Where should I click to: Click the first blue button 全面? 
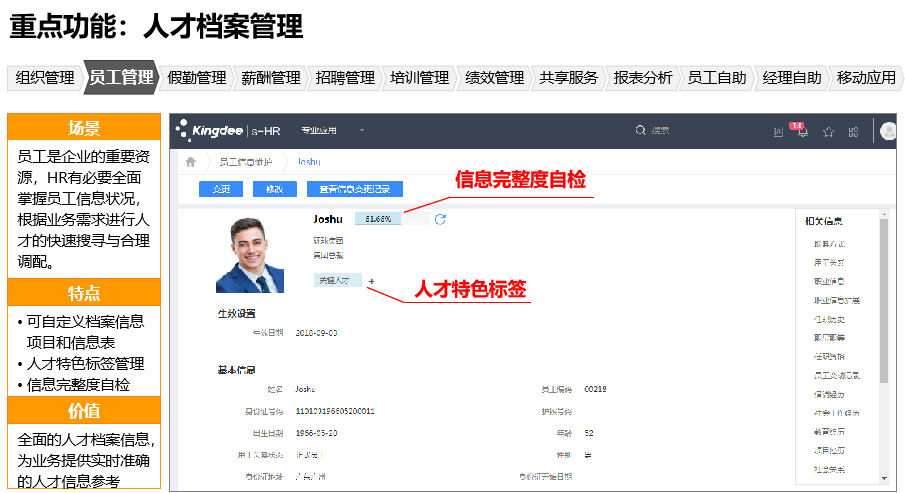point(220,189)
